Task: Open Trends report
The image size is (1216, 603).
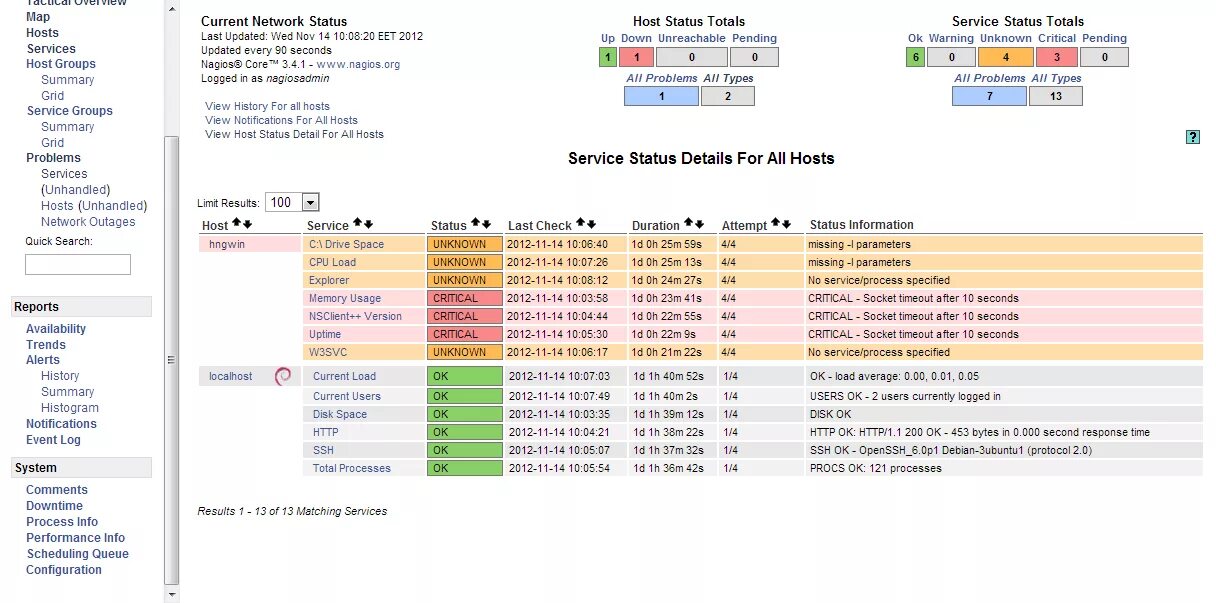Action: pos(46,345)
